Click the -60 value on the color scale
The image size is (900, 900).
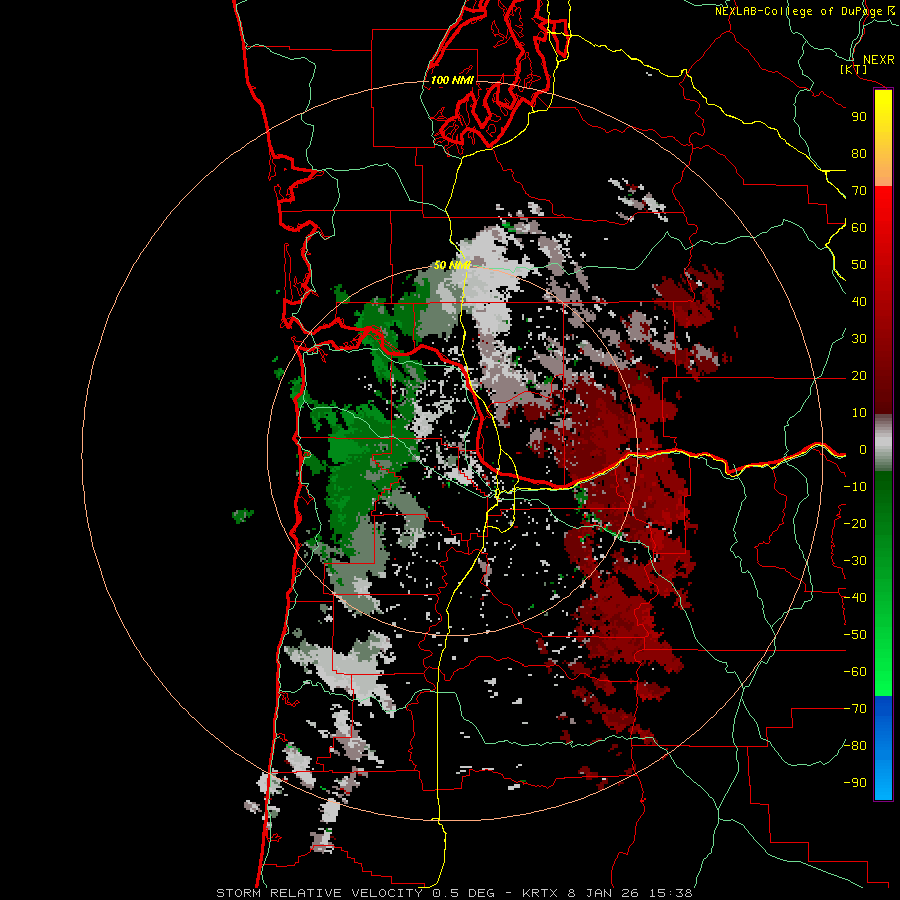[855, 672]
